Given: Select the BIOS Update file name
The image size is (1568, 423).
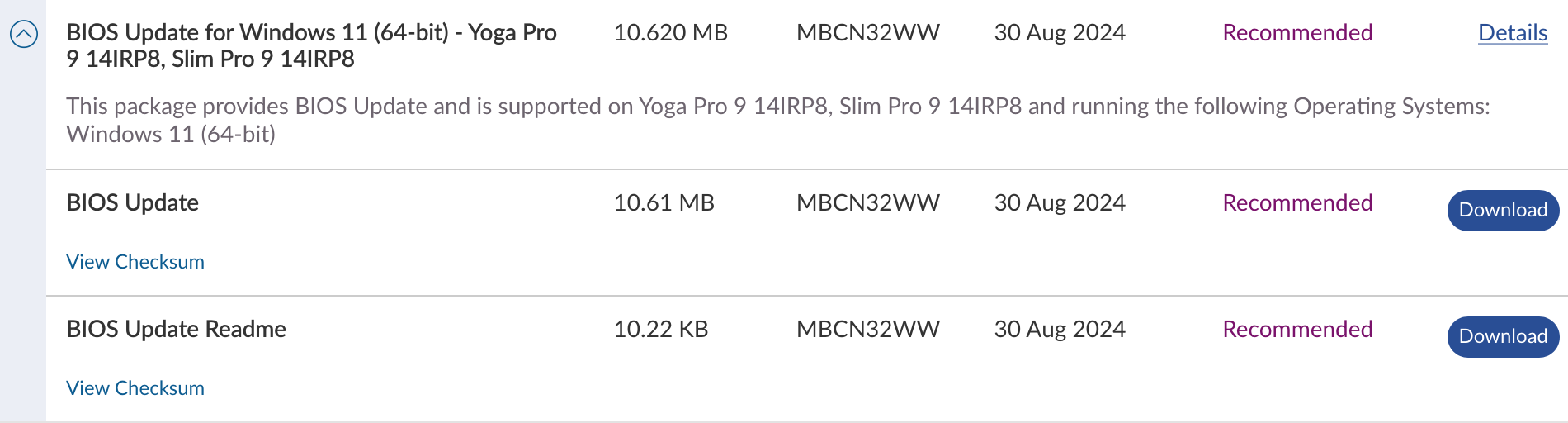Looking at the screenshot, I should [x=133, y=203].
